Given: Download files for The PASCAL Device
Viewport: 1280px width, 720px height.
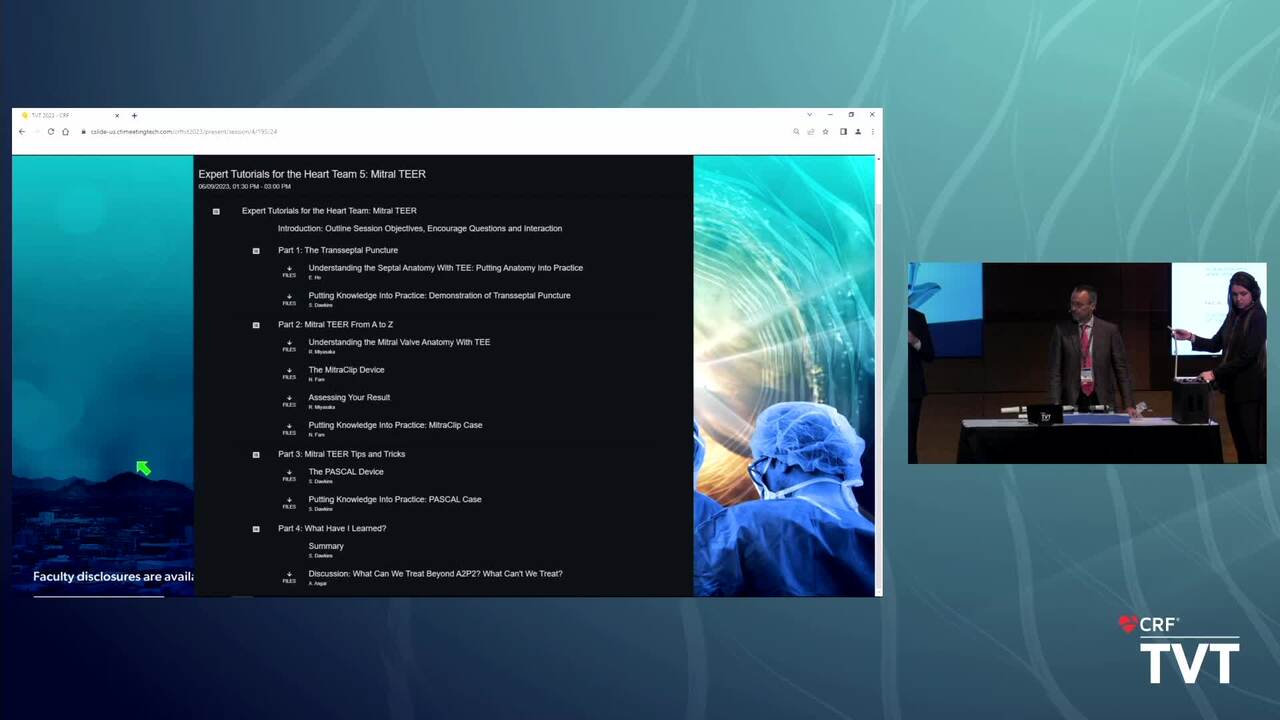Looking at the screenshot, I should coord(289,475).
